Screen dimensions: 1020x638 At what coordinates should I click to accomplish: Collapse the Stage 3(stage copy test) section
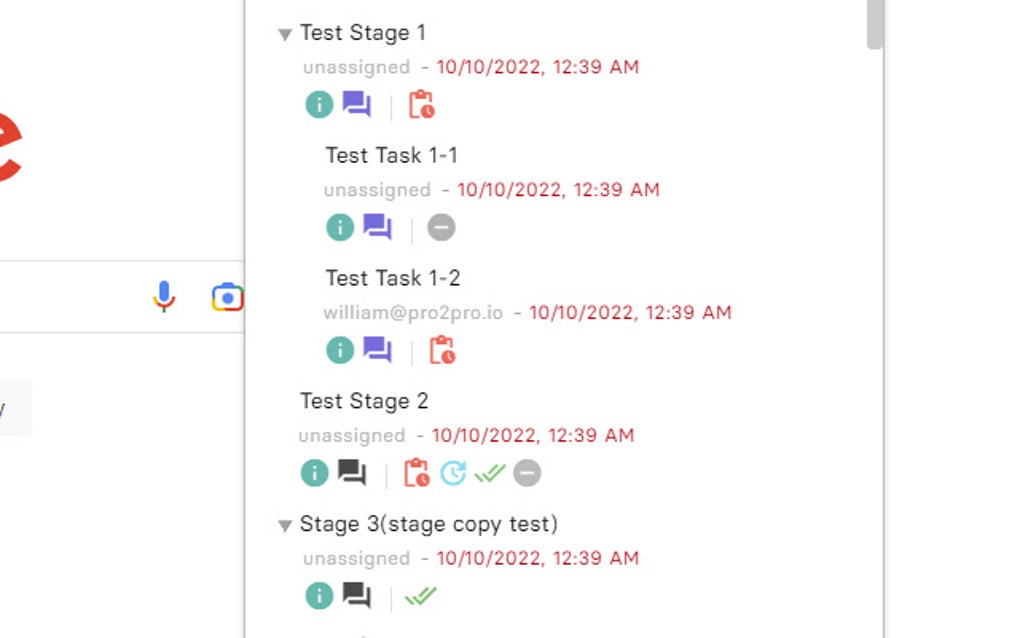285,524
